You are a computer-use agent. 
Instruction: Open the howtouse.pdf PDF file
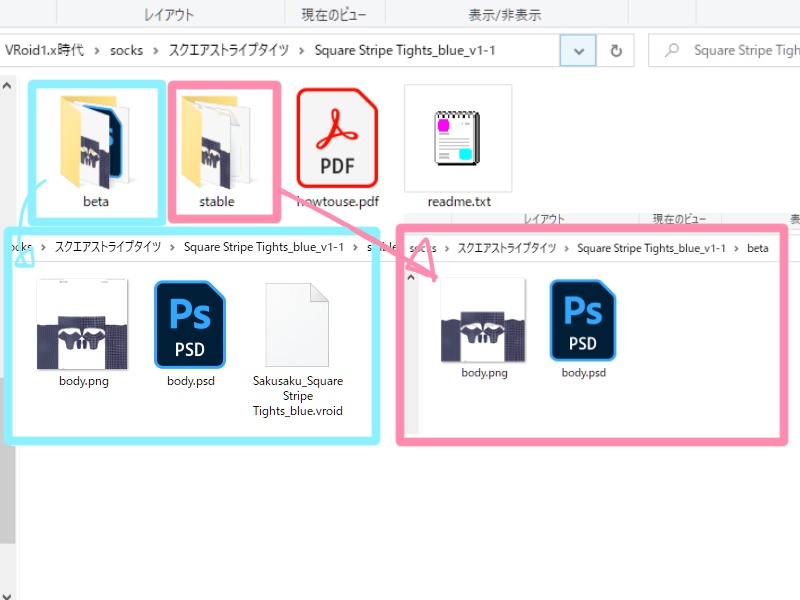coord(337,140)
